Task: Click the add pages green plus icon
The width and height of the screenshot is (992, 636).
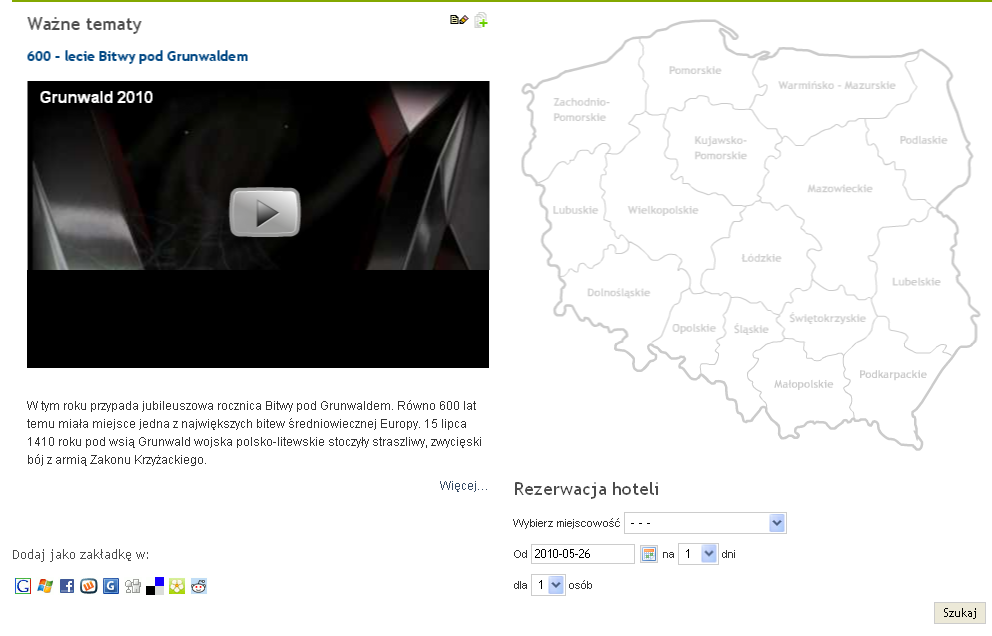Action: pos(481,20)
